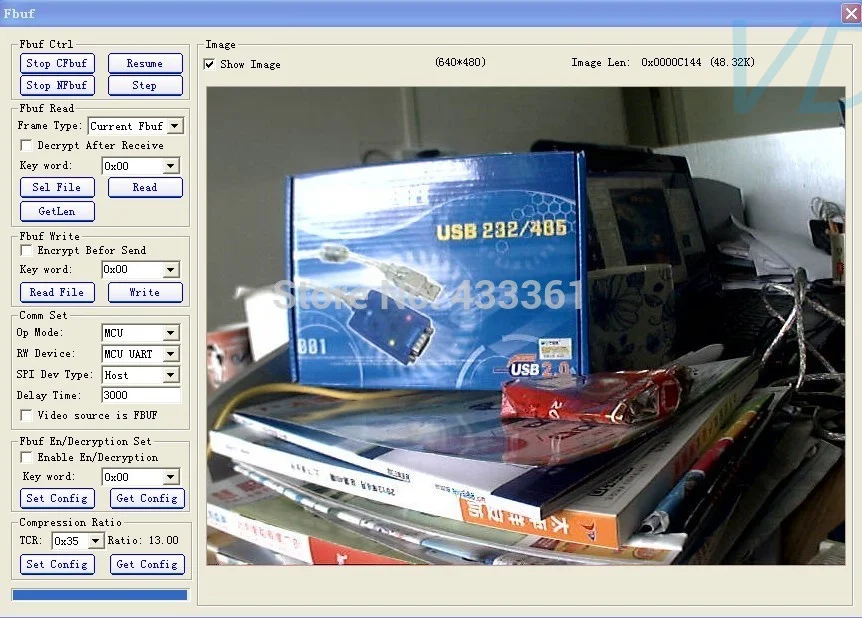Viewport: 862px width, 618px height.
Task: Click Sel File to choose a file
Action: pyautogui.click(x=57, y=187)
